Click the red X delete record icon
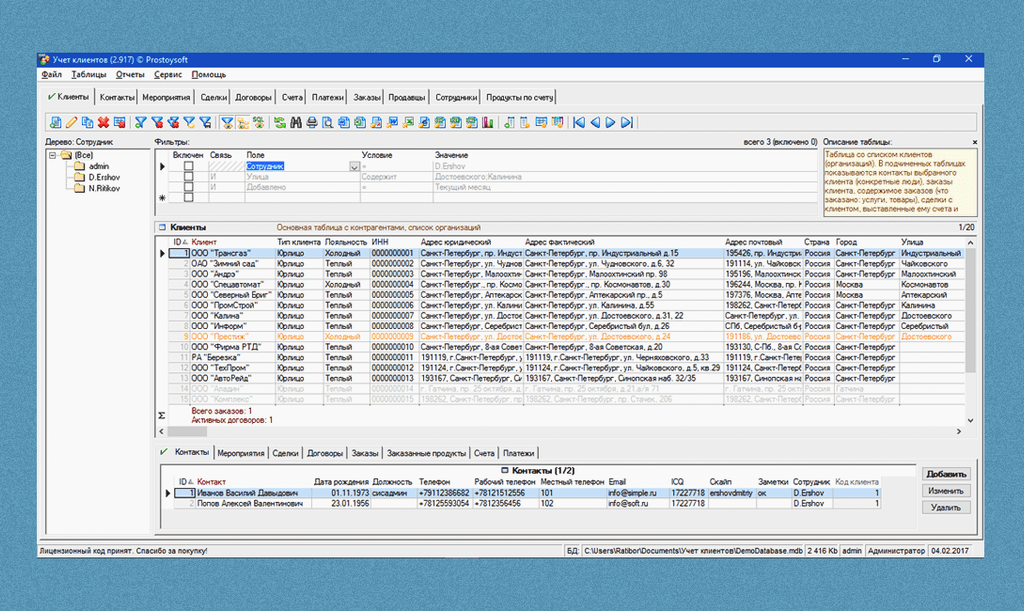 tap(103, 123)
